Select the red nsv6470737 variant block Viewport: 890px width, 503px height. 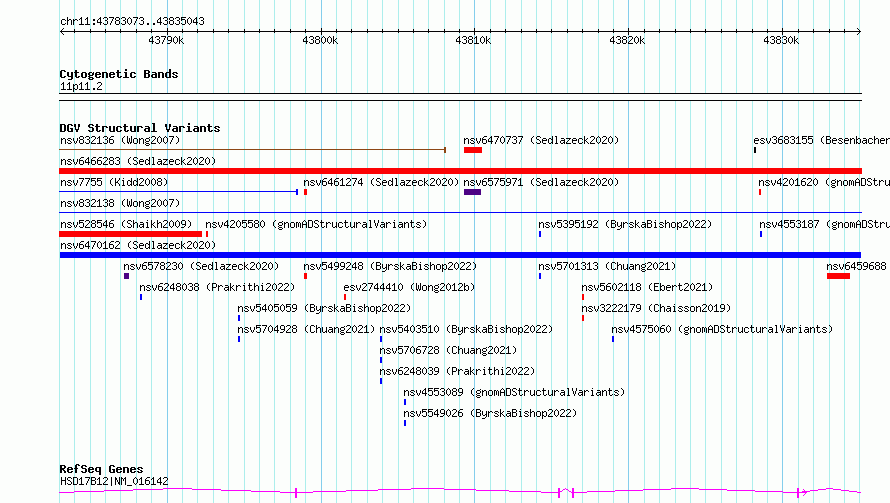point(473,150)
